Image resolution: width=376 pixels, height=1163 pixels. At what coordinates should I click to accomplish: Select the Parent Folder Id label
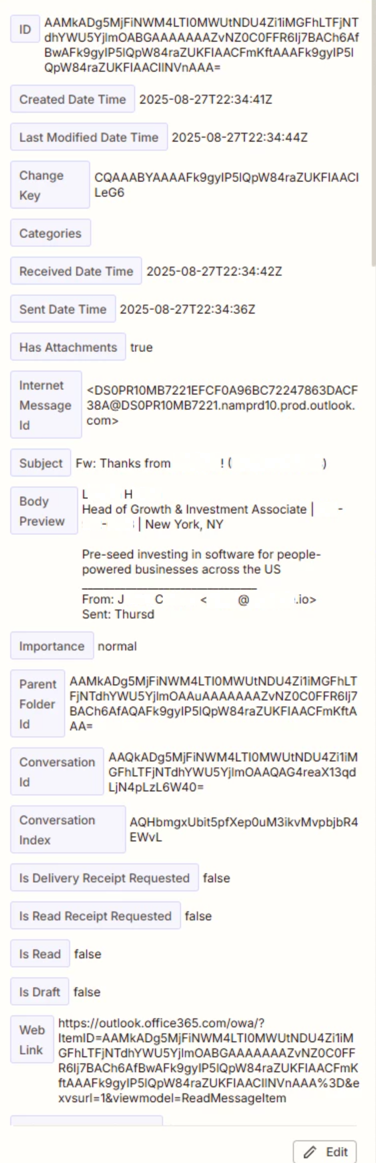(x=38, y=704)
